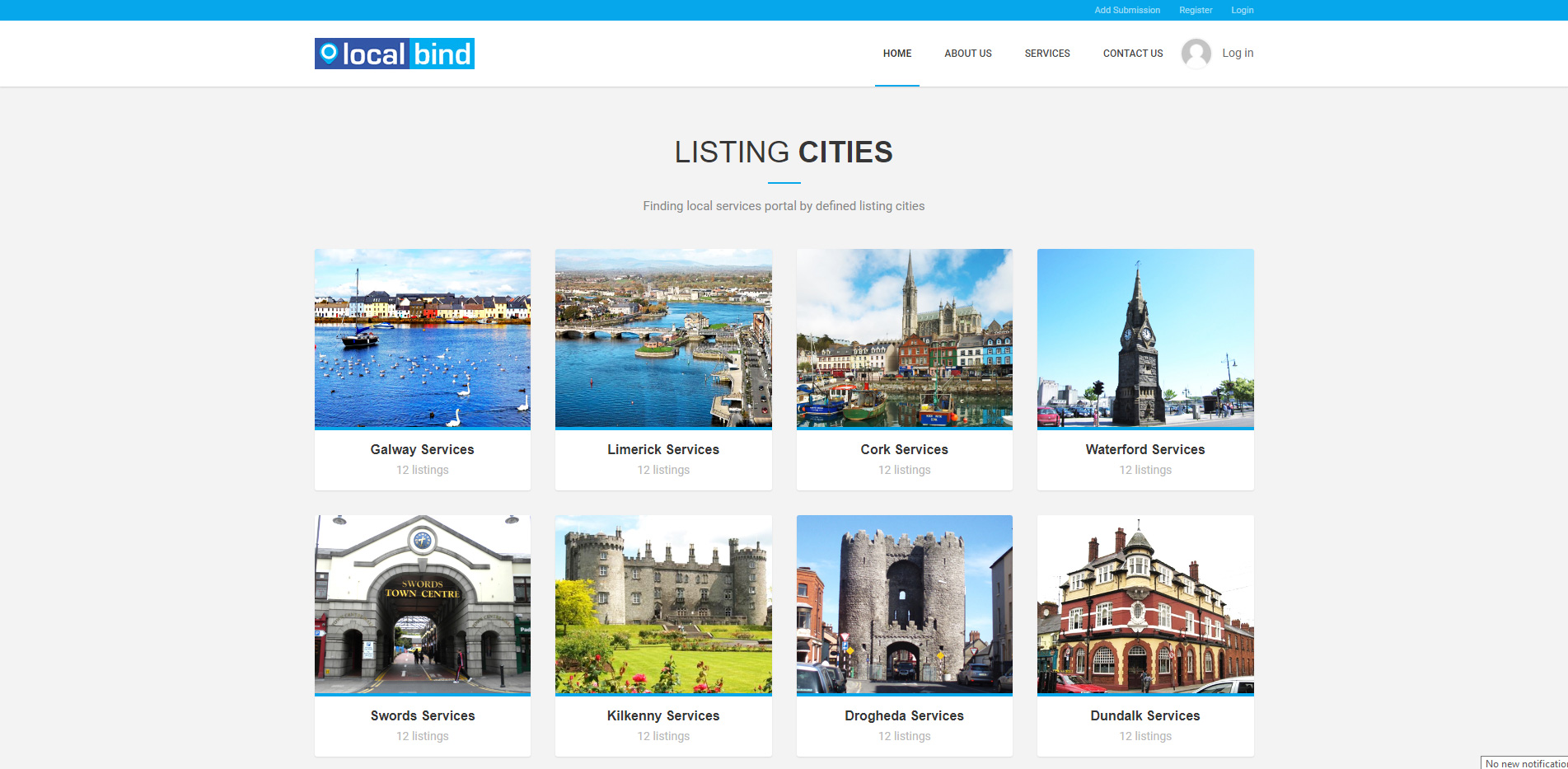The width and height of the screenshot is (1568, 769).
Task: Open the Home menu item
Action: pos(896,54)
